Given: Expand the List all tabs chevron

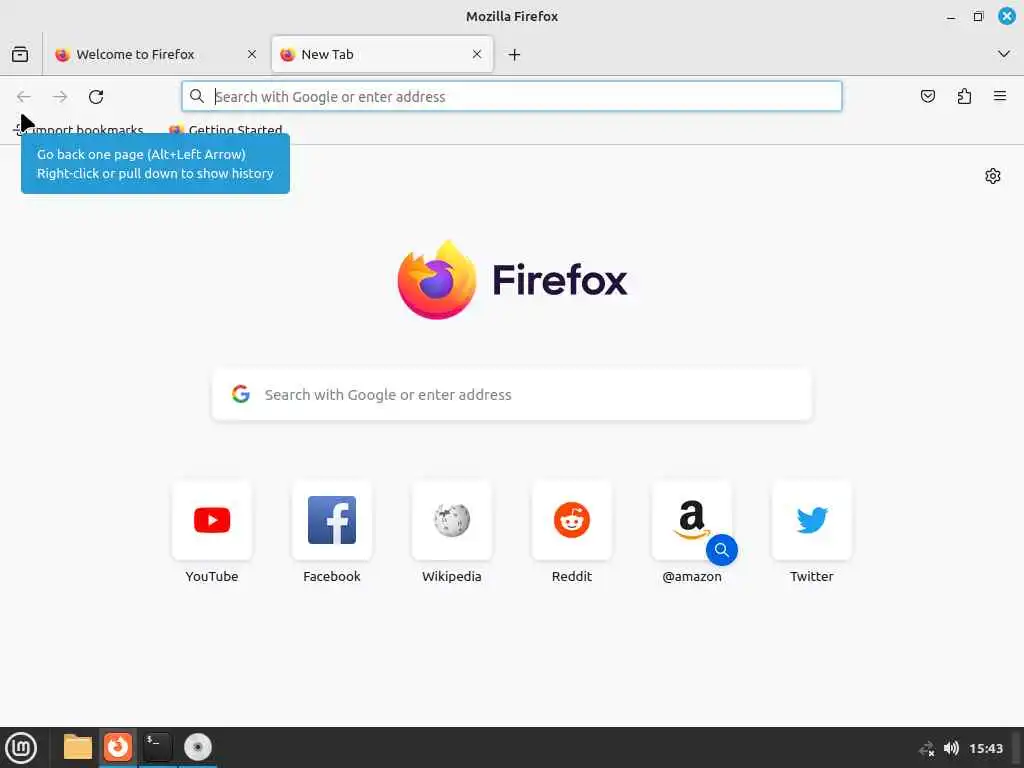Looking at the screenshot, I should pos(1004,54).
